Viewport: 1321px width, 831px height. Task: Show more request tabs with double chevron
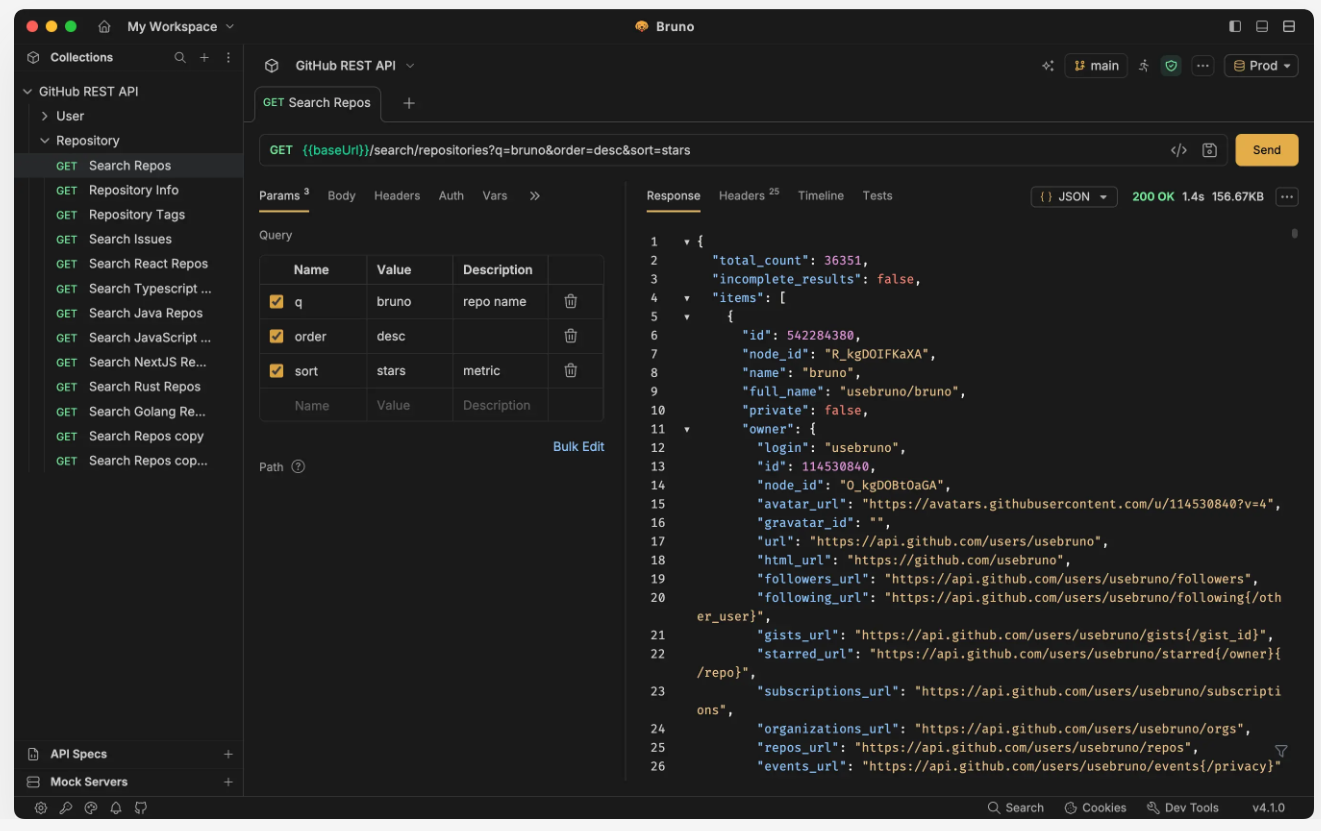[535, 196]
